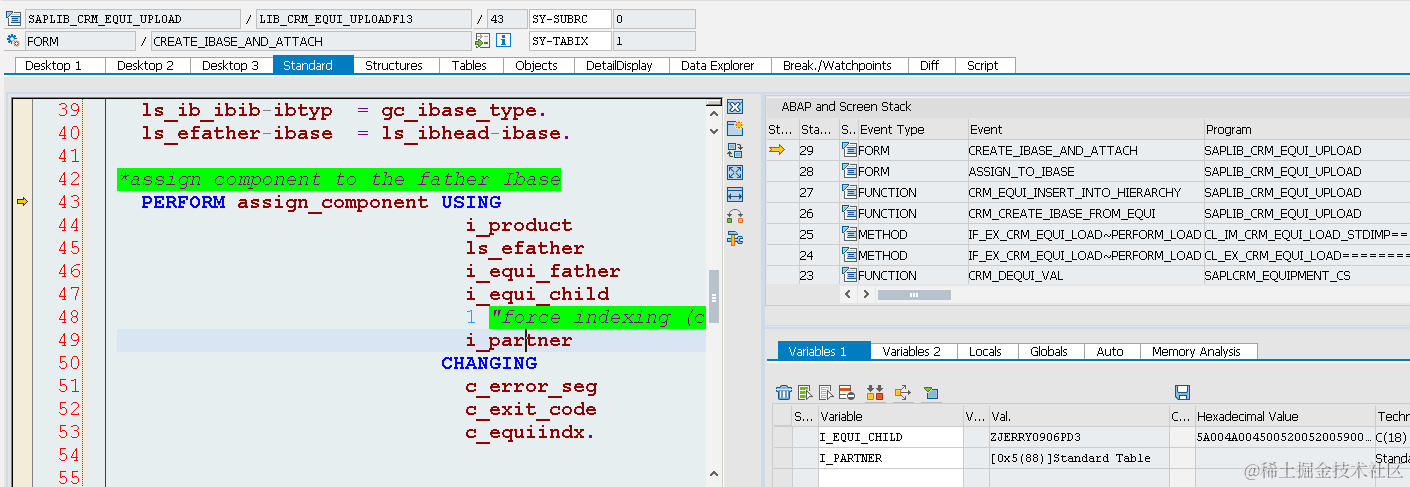Open the Locals tab
This screenshot has height=487, width=1410.
[986, 351]
